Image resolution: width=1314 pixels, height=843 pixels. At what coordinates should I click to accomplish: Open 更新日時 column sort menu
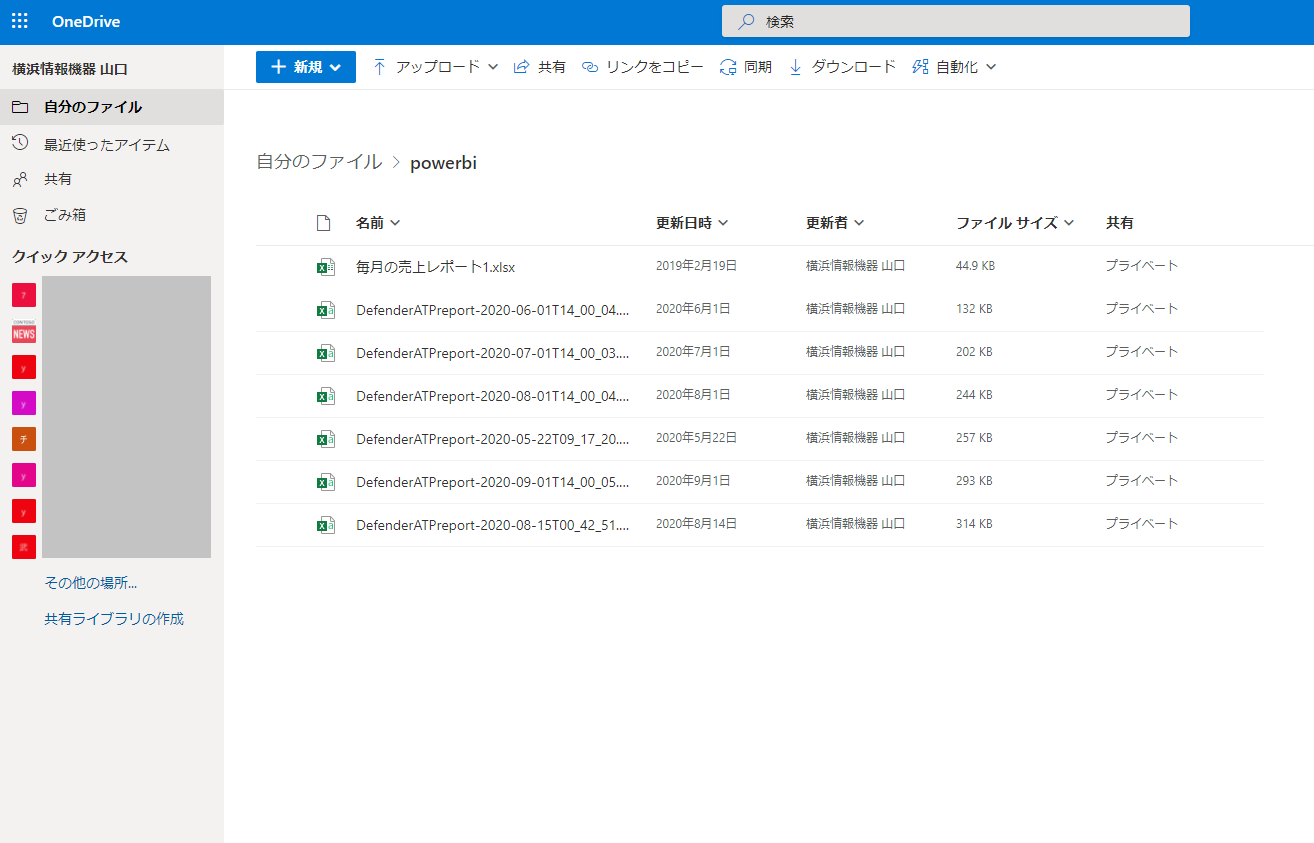coord(692,223)
